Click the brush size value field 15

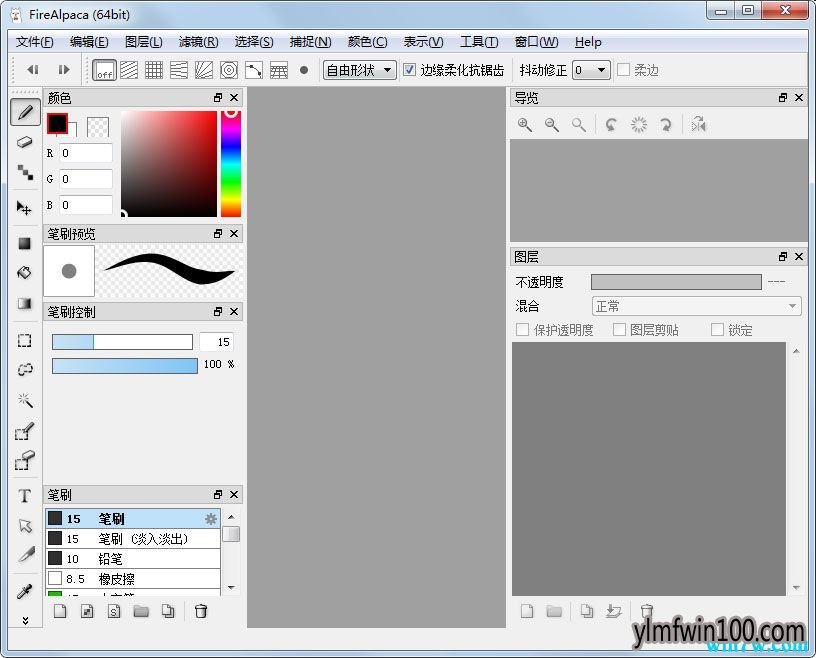(x=217, y=342)
